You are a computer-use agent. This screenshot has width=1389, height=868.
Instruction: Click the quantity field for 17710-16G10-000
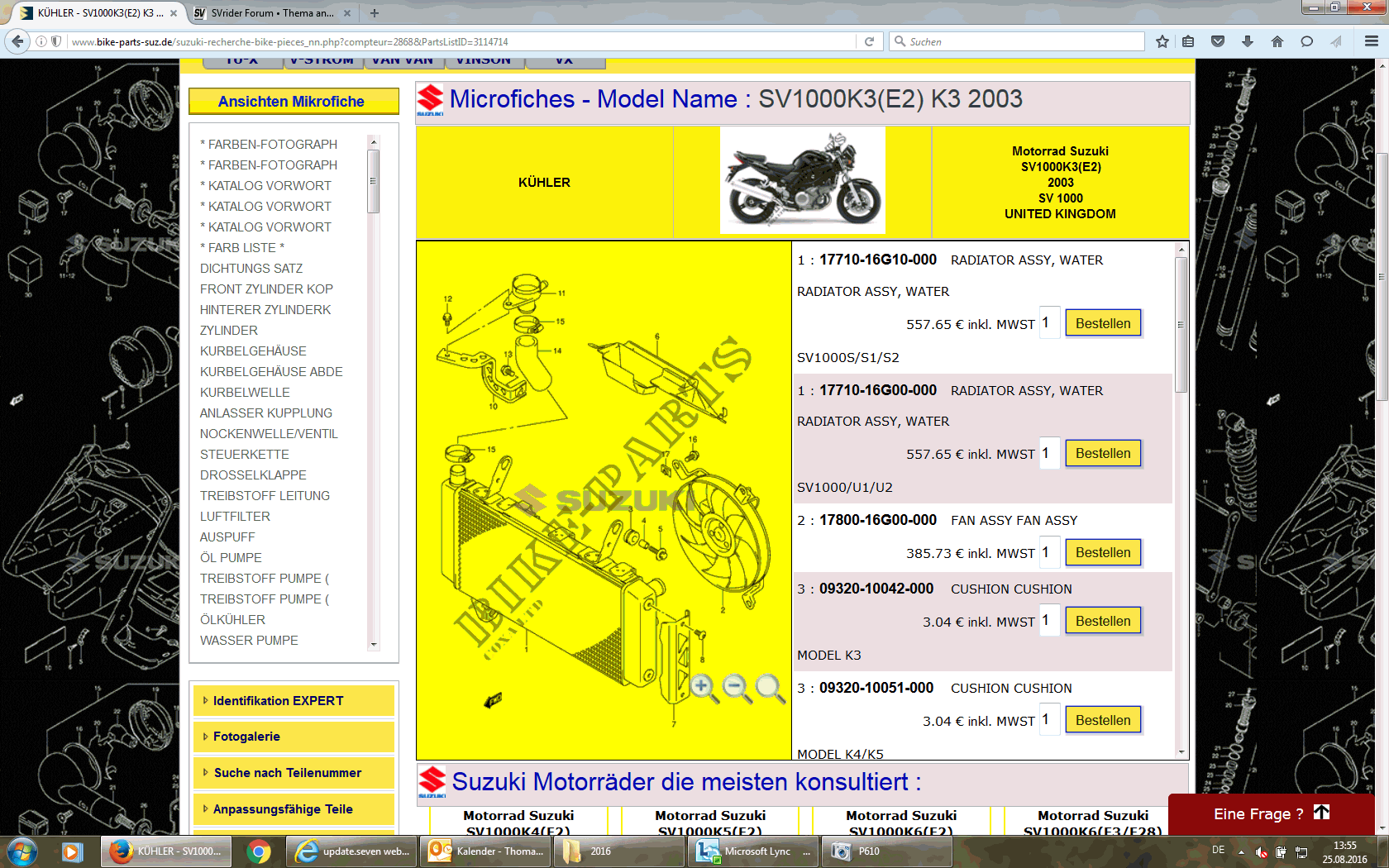[1048, 323]
